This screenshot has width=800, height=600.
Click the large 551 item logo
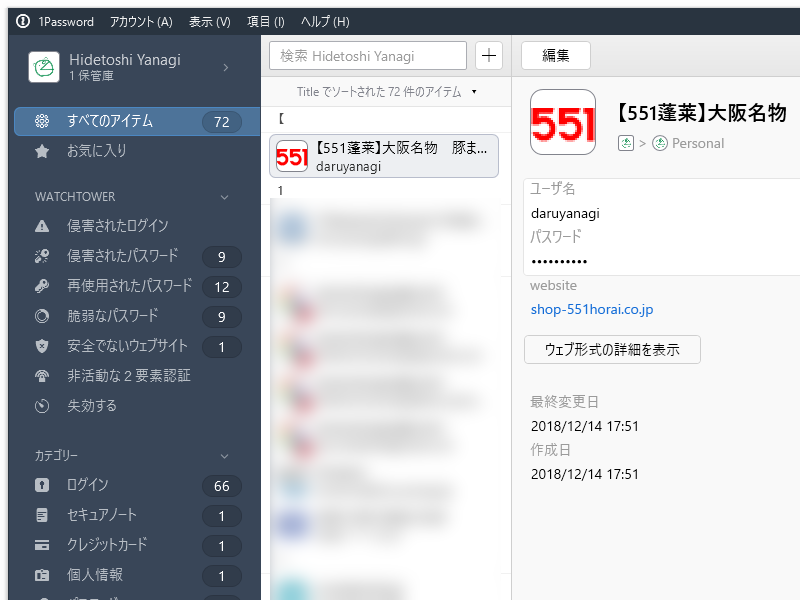[x=563, y=122]
